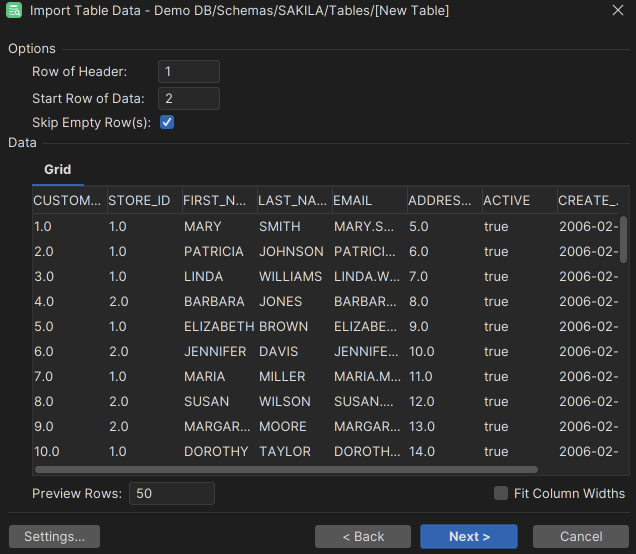Open the Settings... dialog
This screenshot has height=554, width=636.
pos(54,536)
